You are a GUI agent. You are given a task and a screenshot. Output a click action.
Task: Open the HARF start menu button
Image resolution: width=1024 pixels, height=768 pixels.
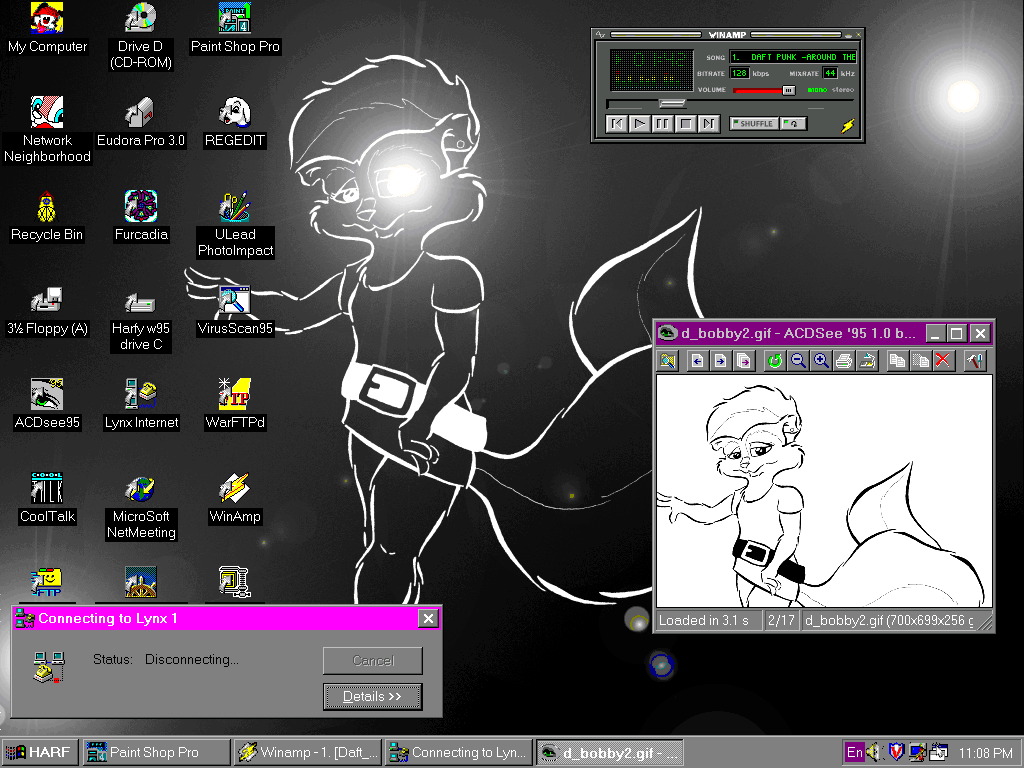40,752
